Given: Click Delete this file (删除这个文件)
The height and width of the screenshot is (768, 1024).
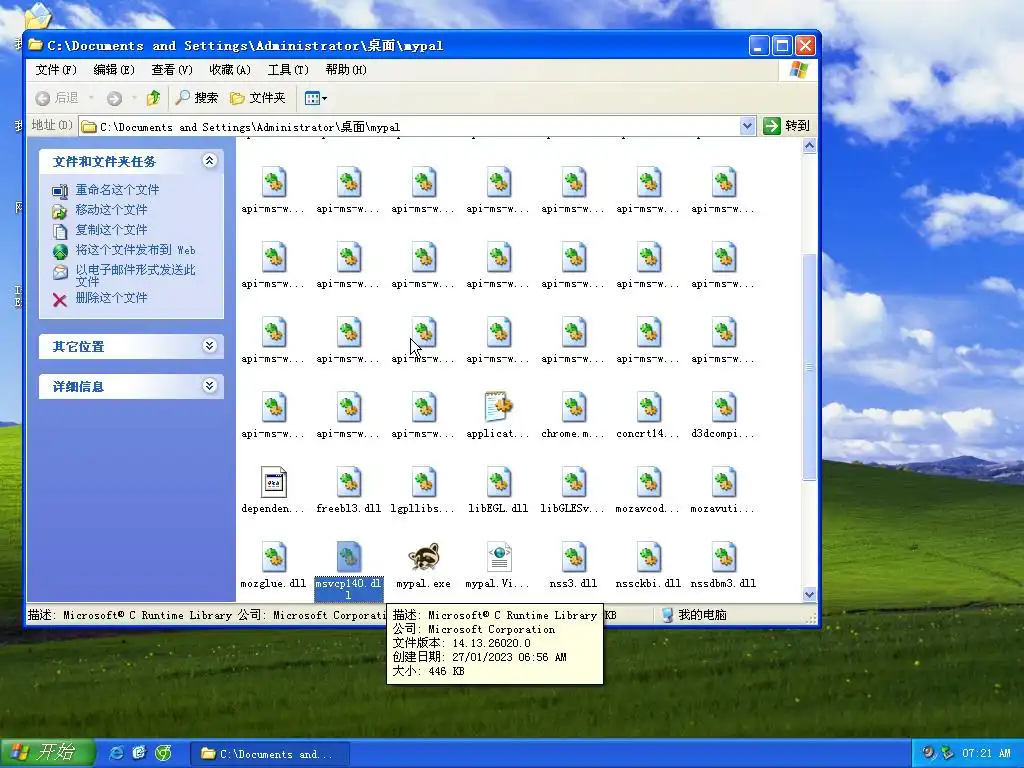Looking at the screenshot, I should pos(111,298).
